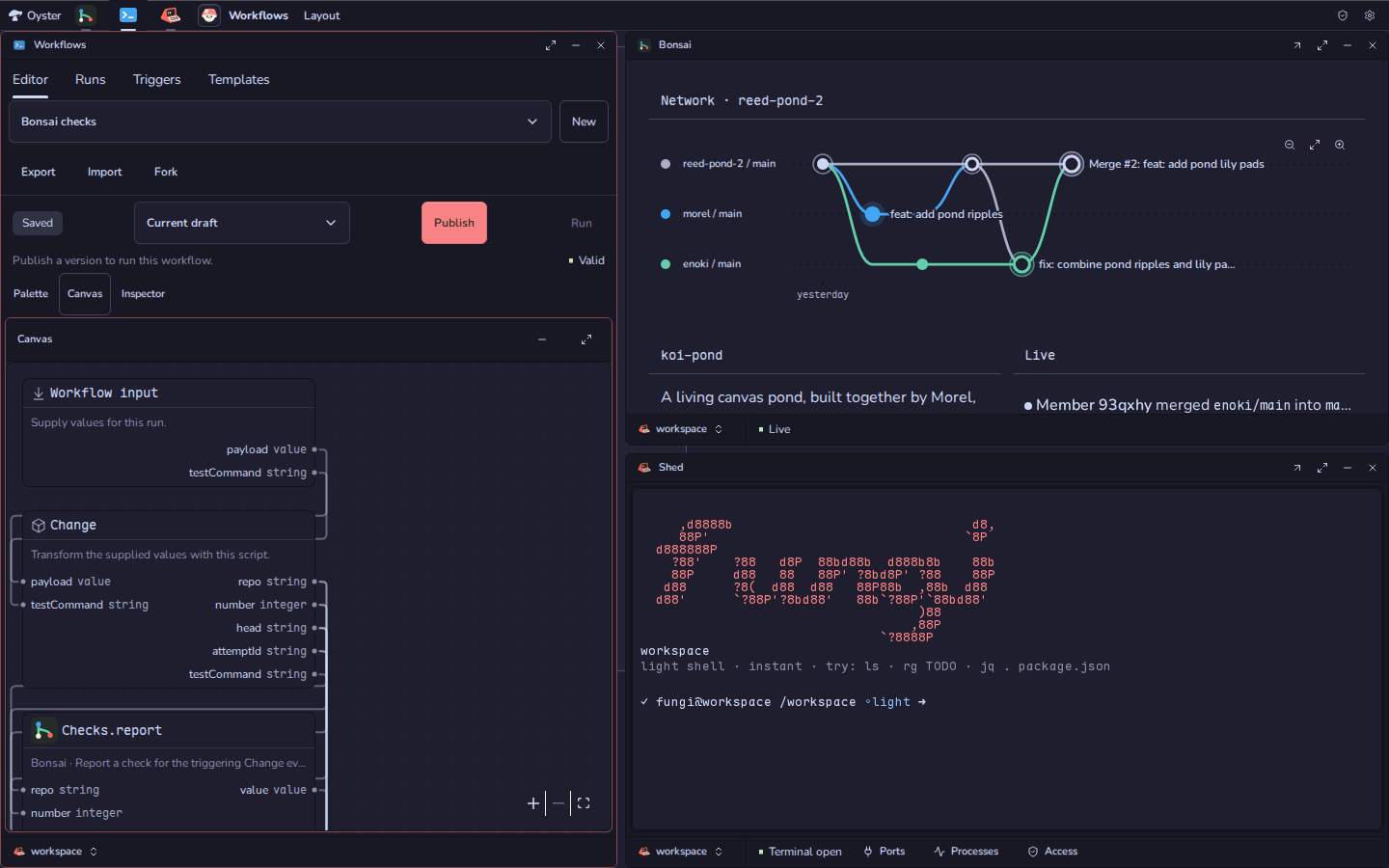The height and width of the screenshot is (868, 1389).
Task: Open the Current draft version dropdown
Action: tap(242, 223)
